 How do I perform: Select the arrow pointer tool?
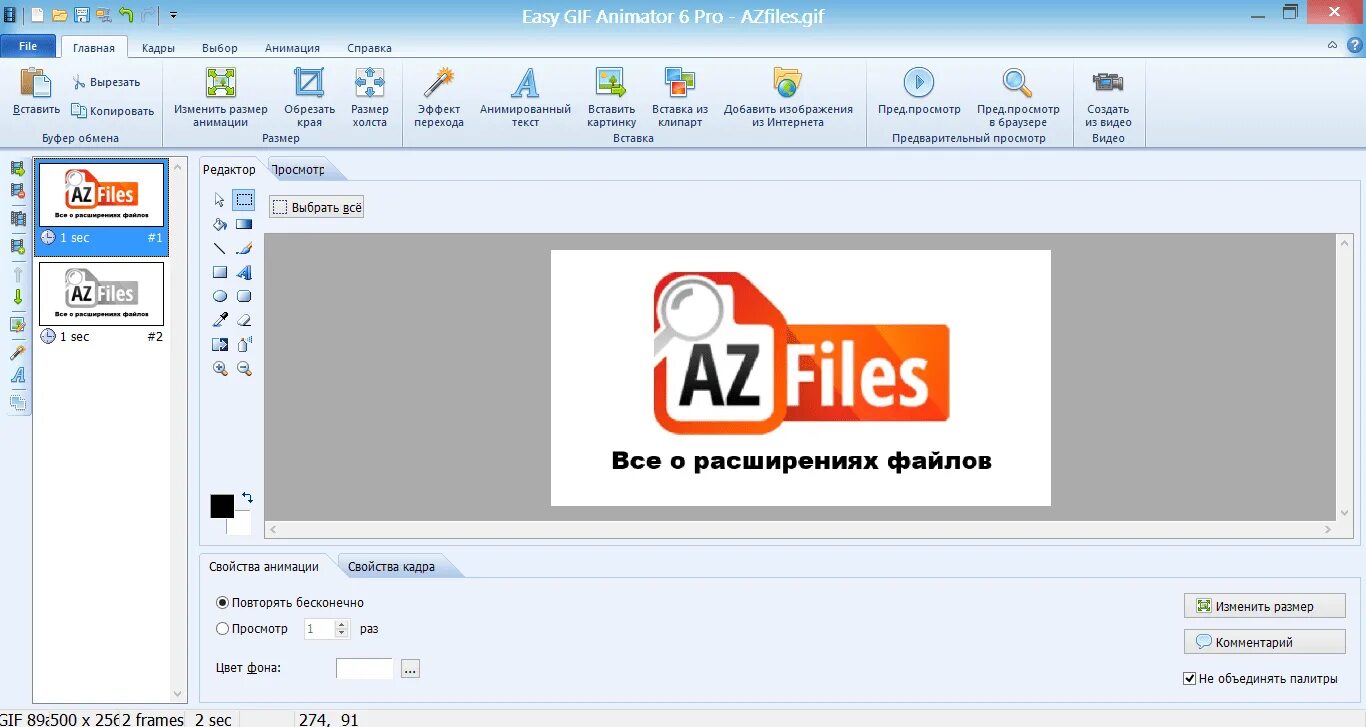click(x=220, y=200)
